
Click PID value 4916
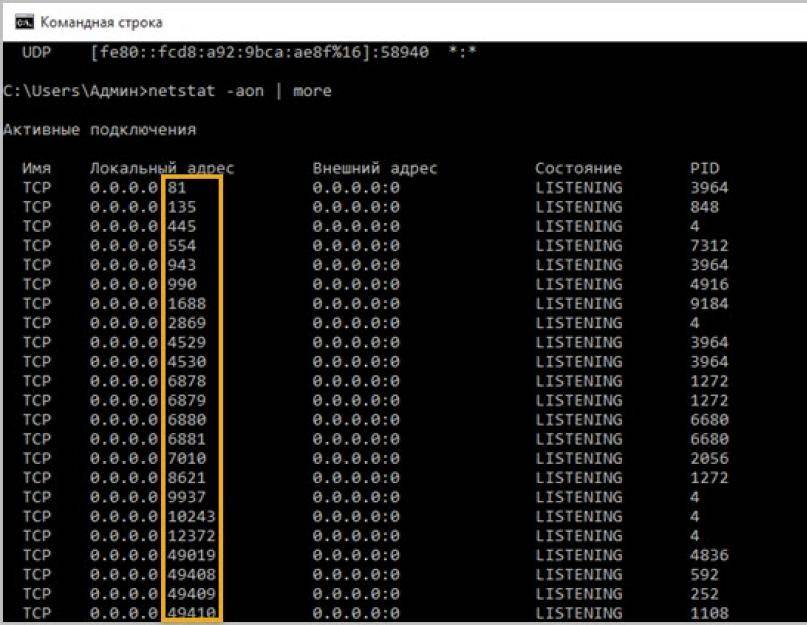click(x=709, y=284)
